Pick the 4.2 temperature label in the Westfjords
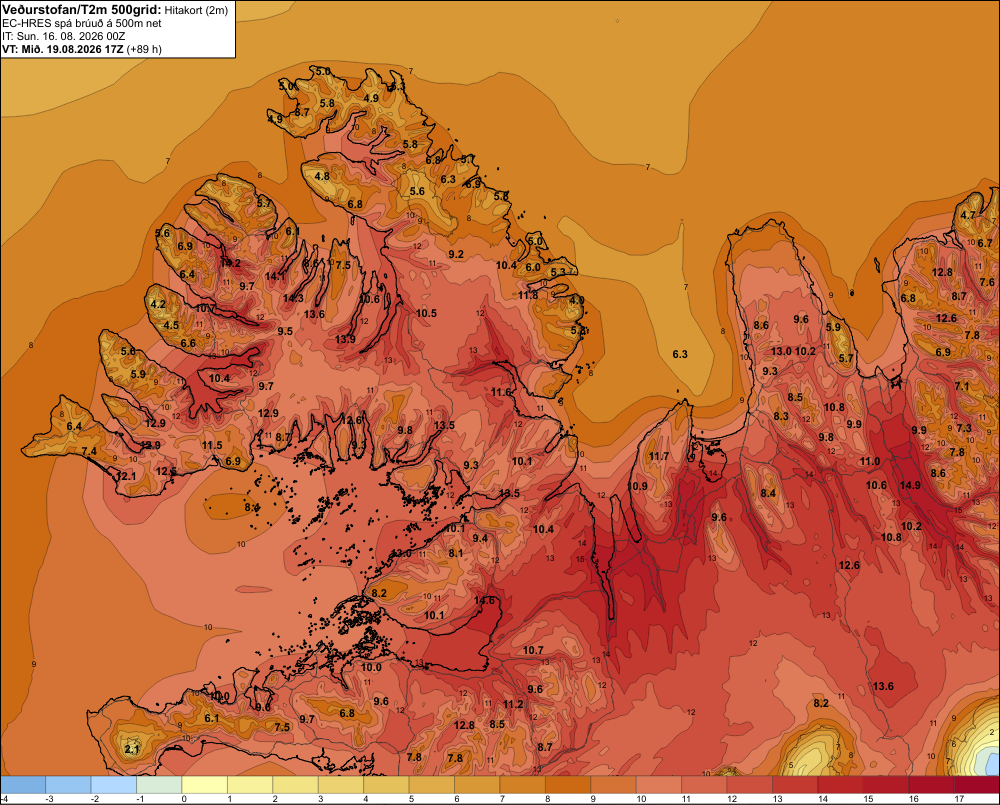 (x=158, y=304)
